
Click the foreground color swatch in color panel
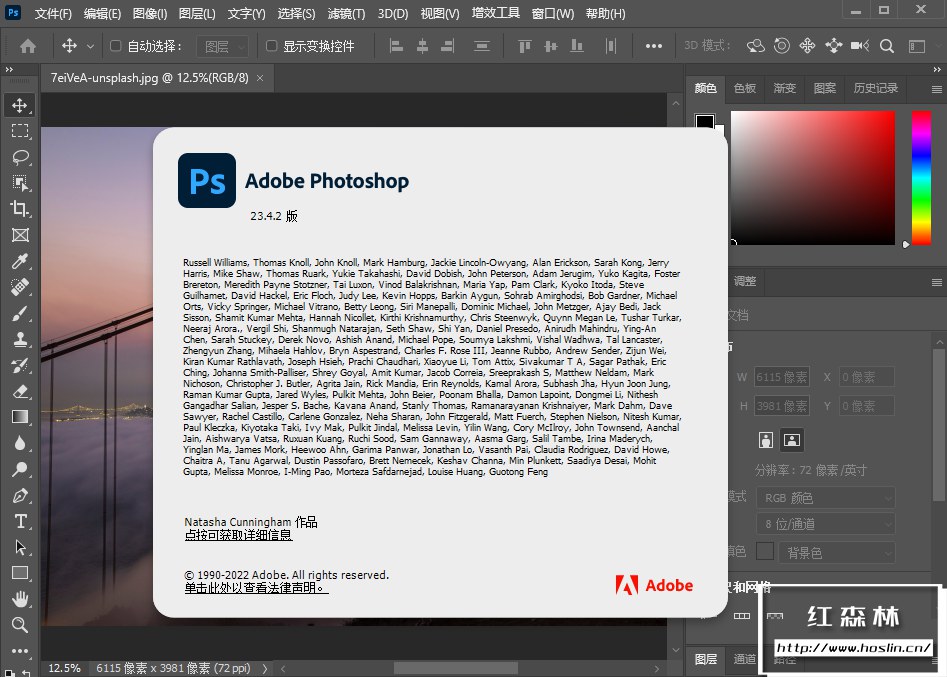(704, 122)
